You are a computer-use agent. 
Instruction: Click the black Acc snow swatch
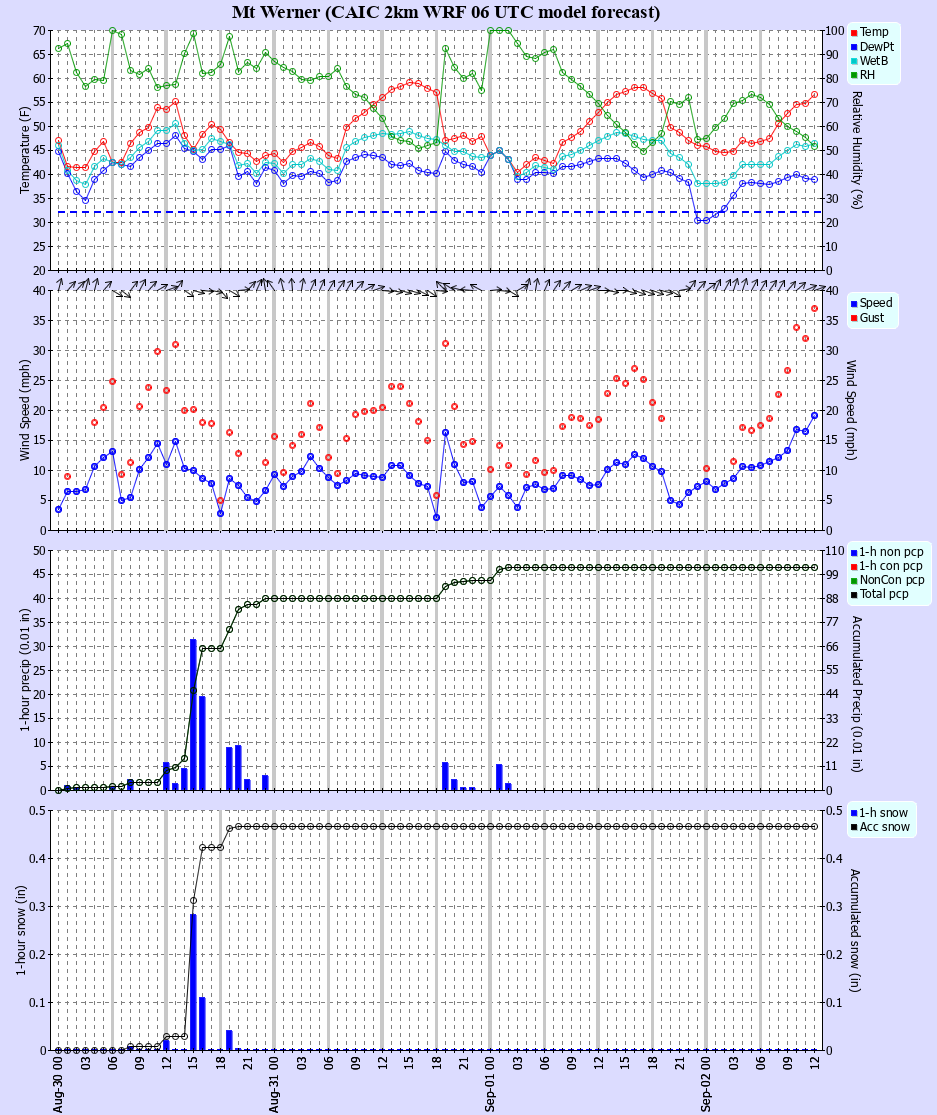(x=854, y=828)
